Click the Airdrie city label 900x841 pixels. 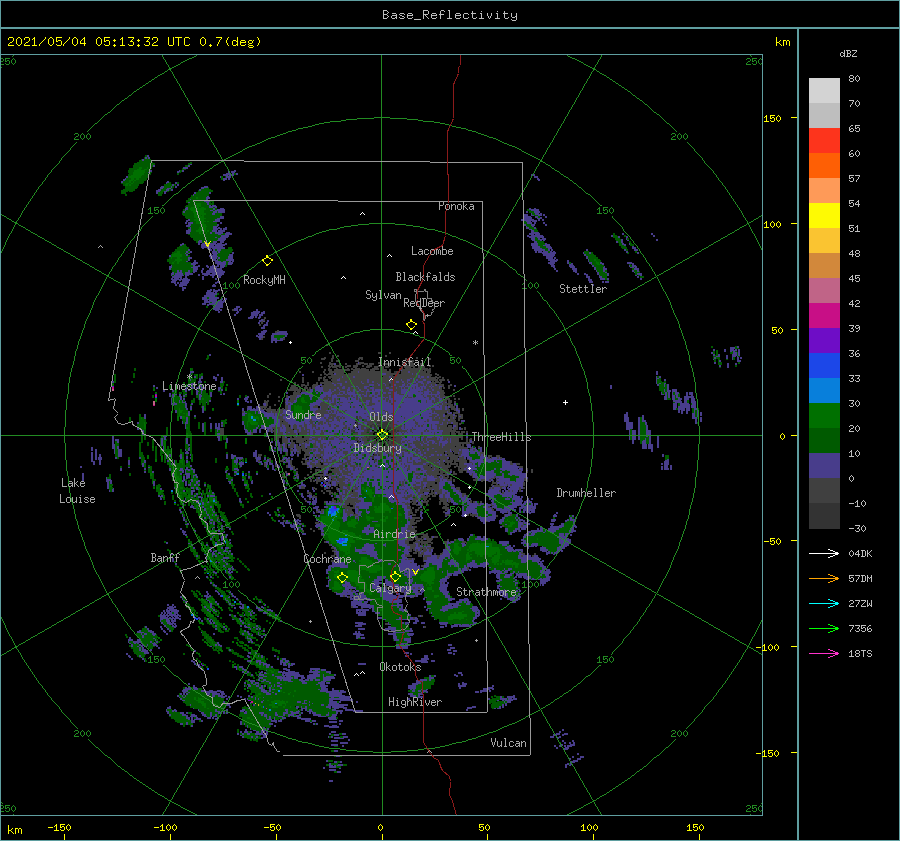point(394,534)
